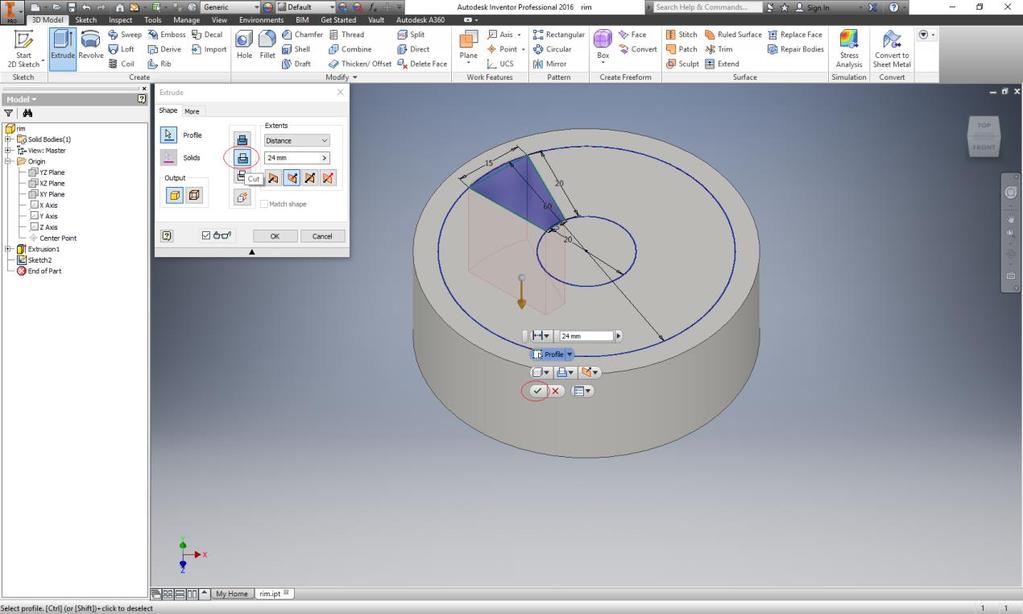Open the mini-toolbar Profile dropdown
This screenshot has width=1023, height=614.
pyautogui.click(x=570, y=354)
